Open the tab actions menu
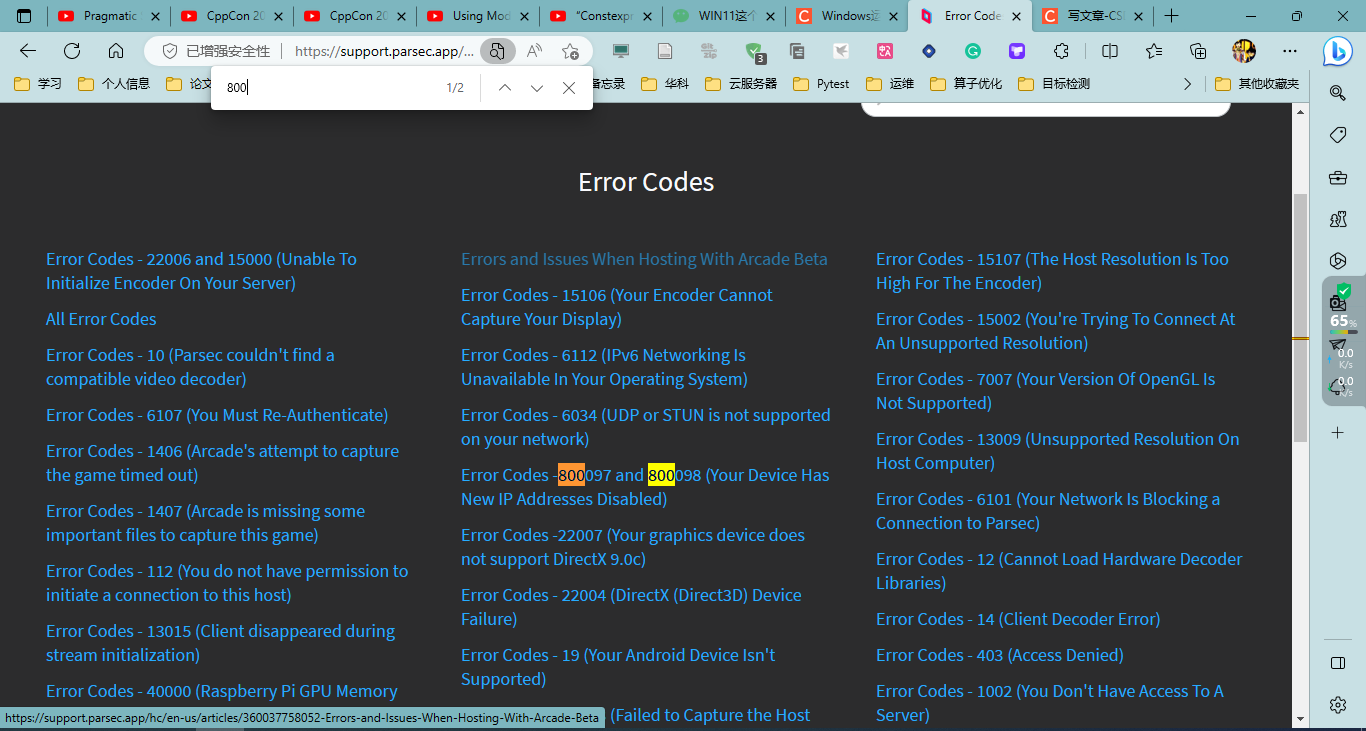Image resolution: width=1366 pixels, height=731 pixels. (x=24, y=16)
